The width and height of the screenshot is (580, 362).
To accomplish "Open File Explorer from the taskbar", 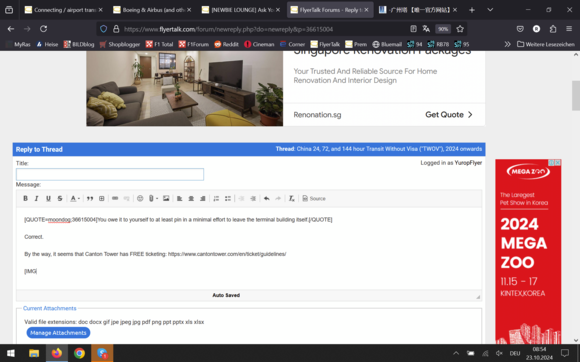I will pyautogui.click(x=34, y=353).
